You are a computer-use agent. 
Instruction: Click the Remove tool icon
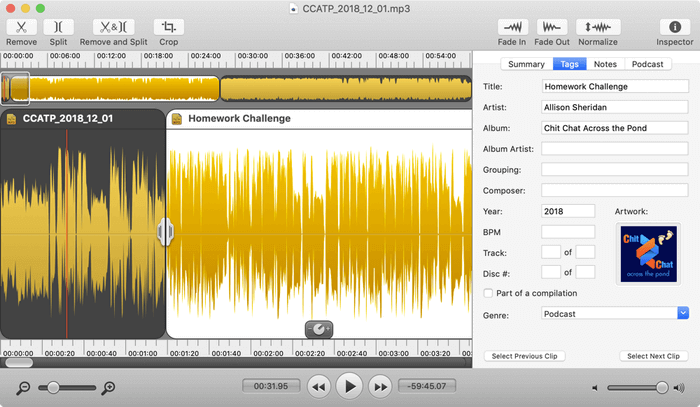pyautogui.click(x=21, y=27)
